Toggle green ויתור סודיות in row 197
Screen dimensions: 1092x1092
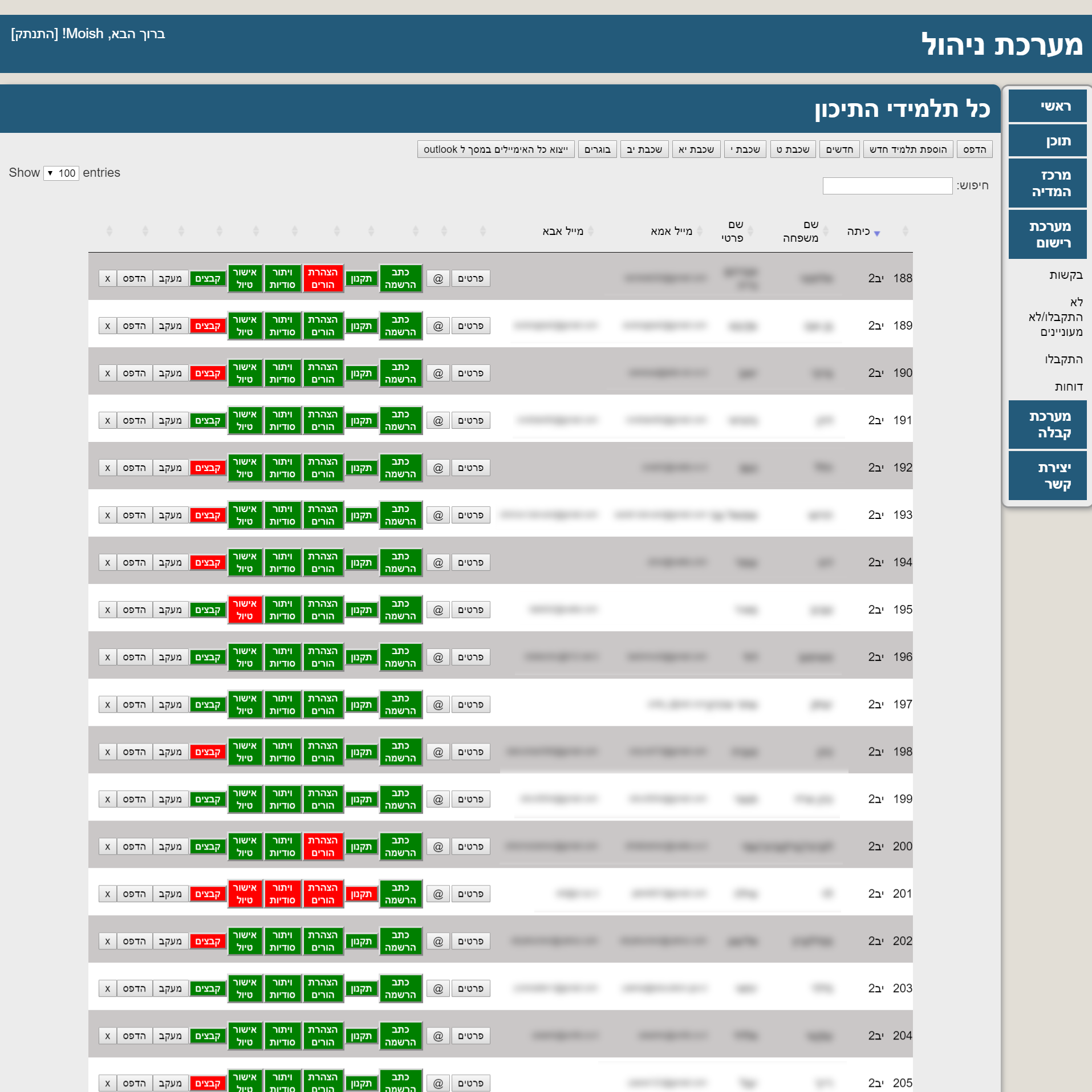pyautogui.click(x=282, y=704)
